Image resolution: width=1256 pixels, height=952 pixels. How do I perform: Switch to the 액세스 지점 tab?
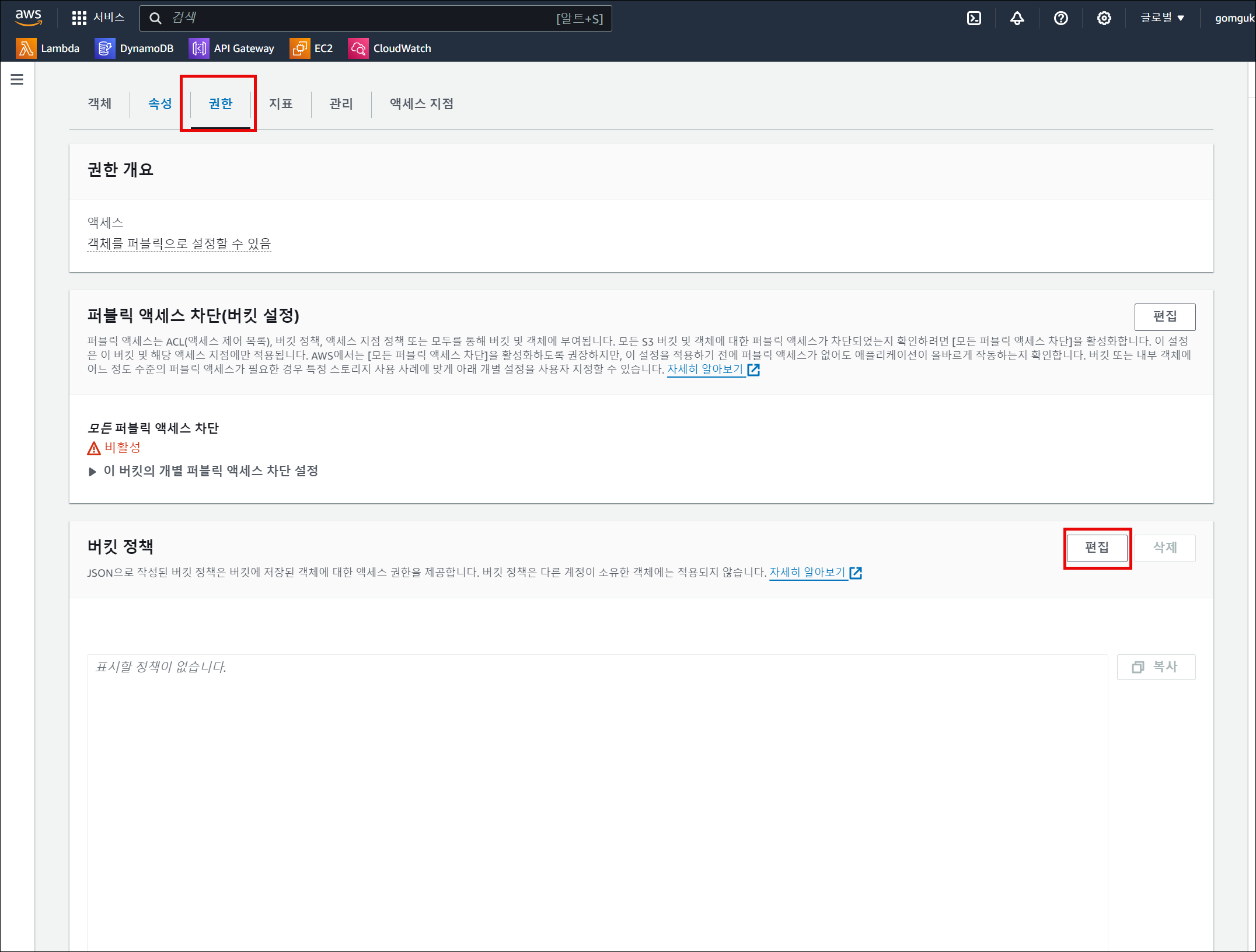421,104
